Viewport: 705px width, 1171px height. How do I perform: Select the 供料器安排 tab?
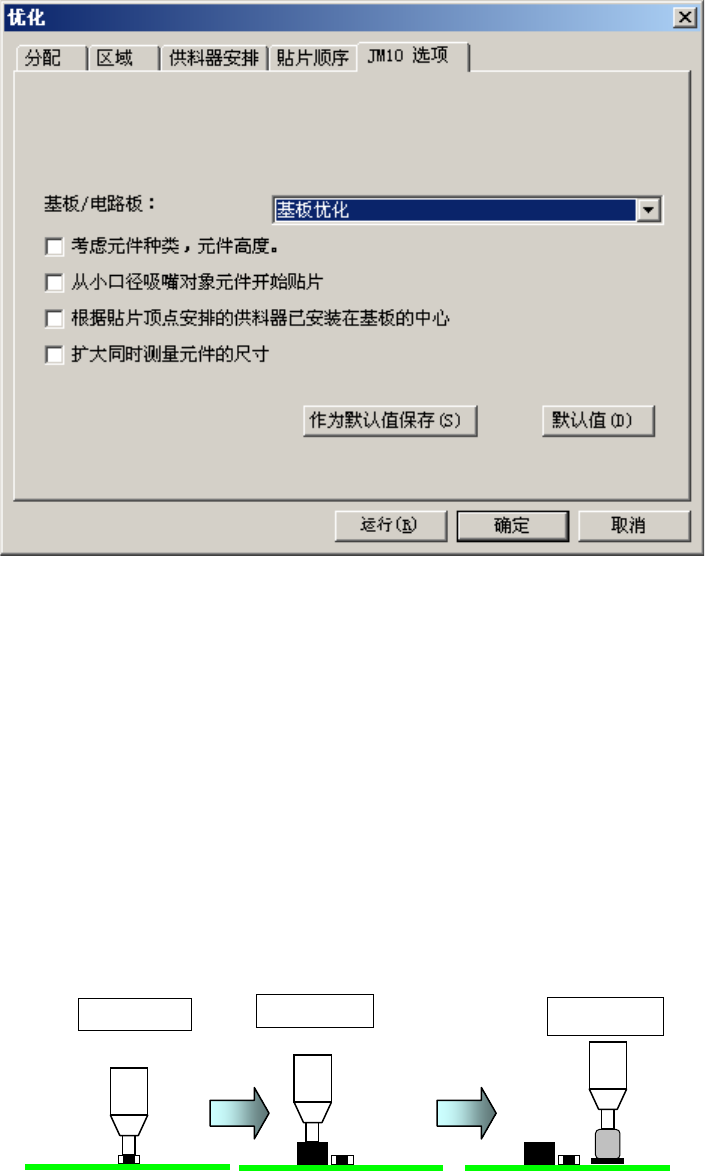pyautogui.click(x=214, y=58)
